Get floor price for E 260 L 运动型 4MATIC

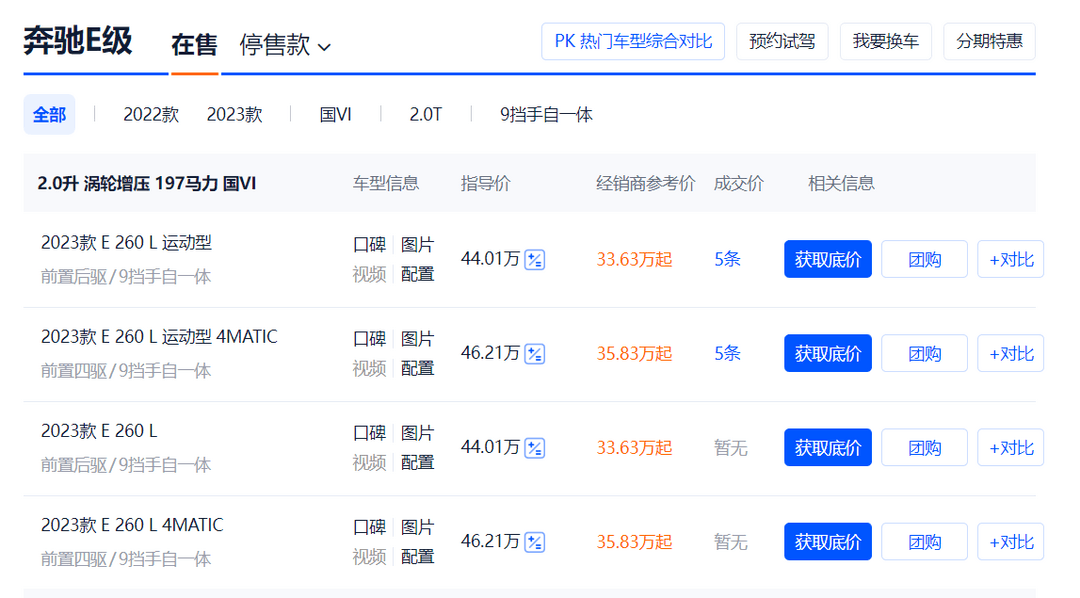828,353
